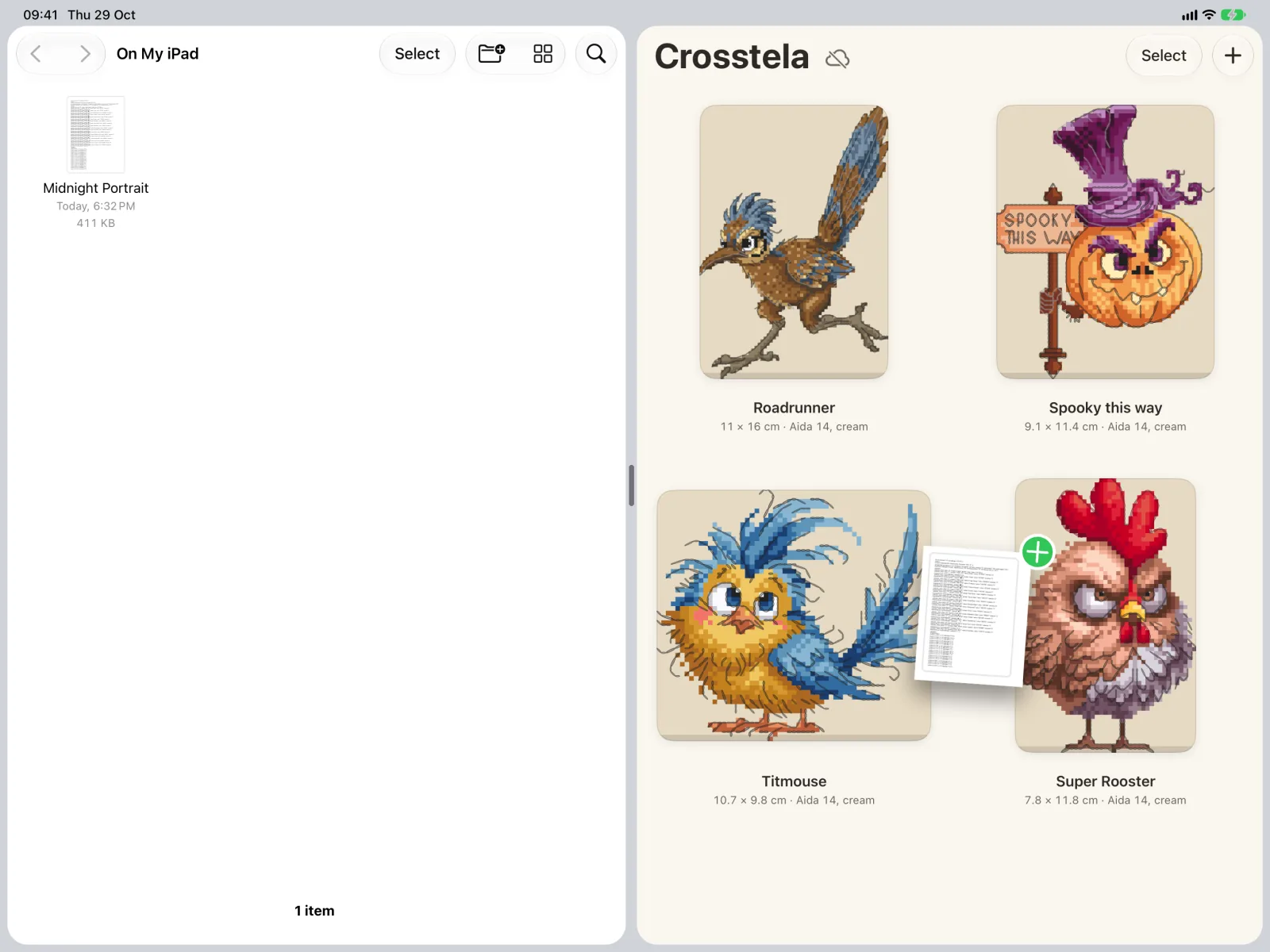Tap the battery indicator in status bar
The height and width of the screenshot is (952, 1270).
1233,14
